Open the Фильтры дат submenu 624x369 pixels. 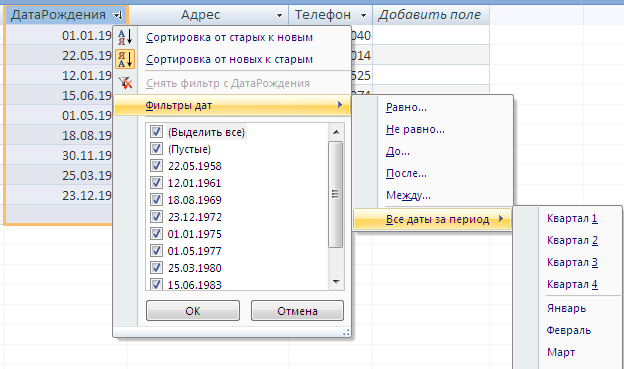pyautogui.click(x=232, y=105)
